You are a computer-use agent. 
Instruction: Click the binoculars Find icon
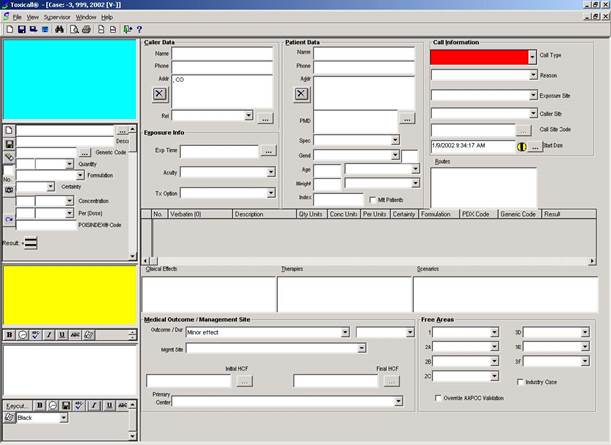point(59,30)
